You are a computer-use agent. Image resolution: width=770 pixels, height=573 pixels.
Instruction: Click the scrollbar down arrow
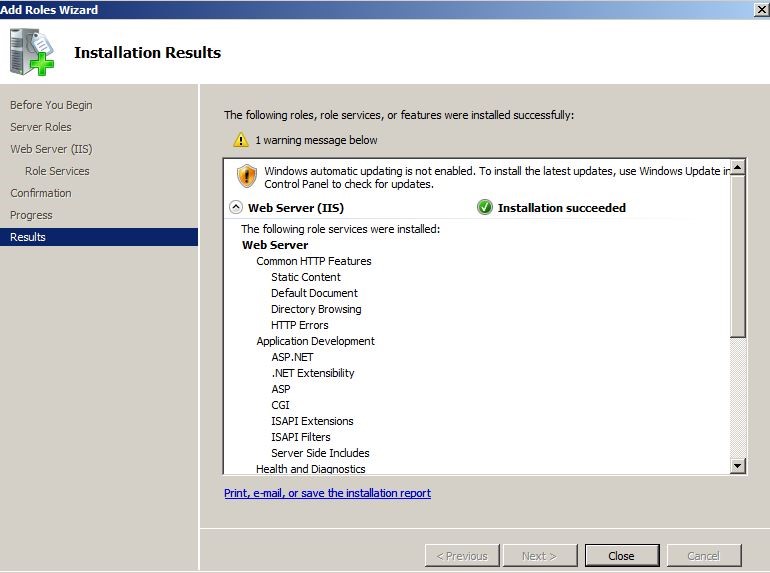[x=738, y=465]
